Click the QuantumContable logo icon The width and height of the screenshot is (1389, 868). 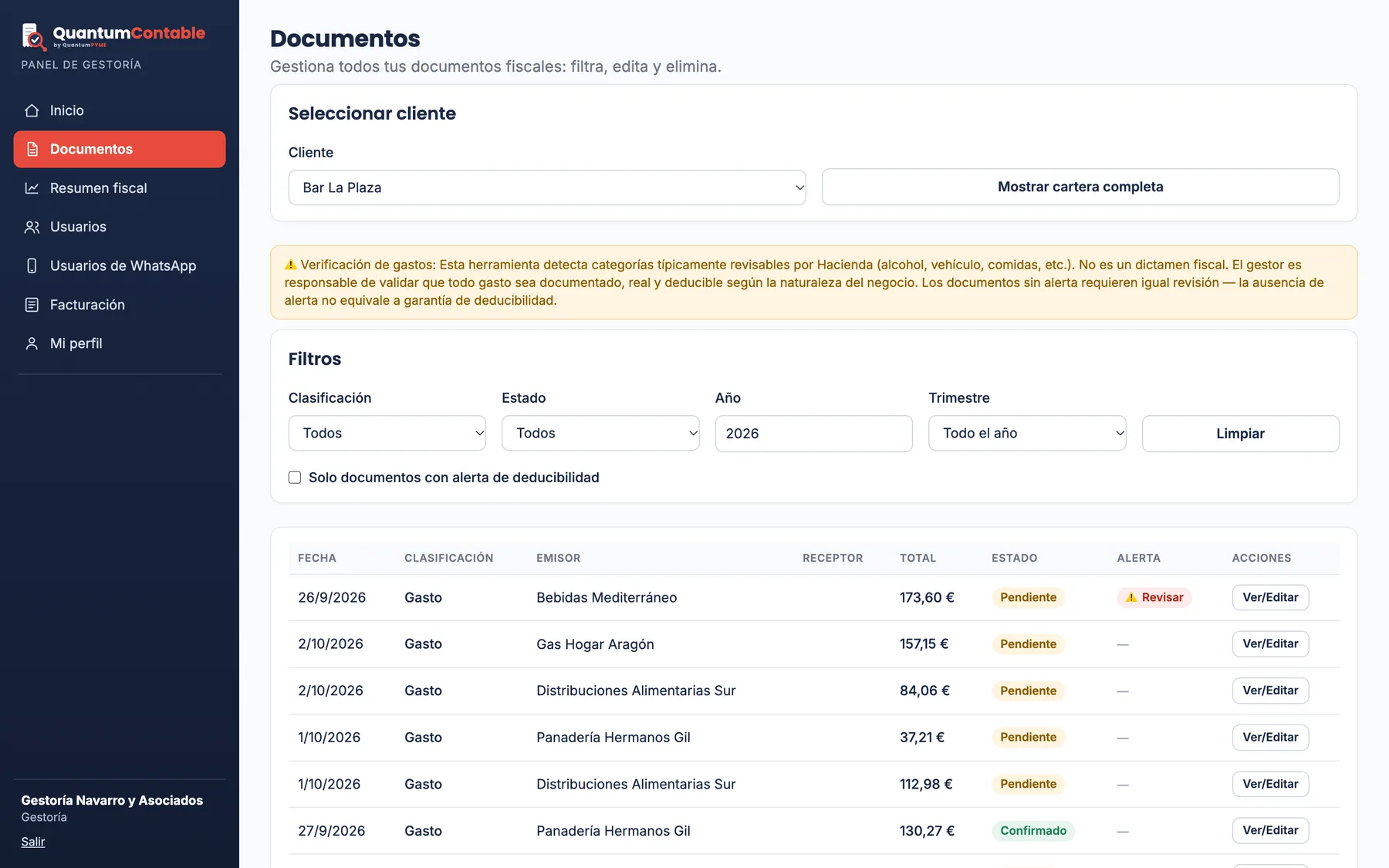[34, 36]
